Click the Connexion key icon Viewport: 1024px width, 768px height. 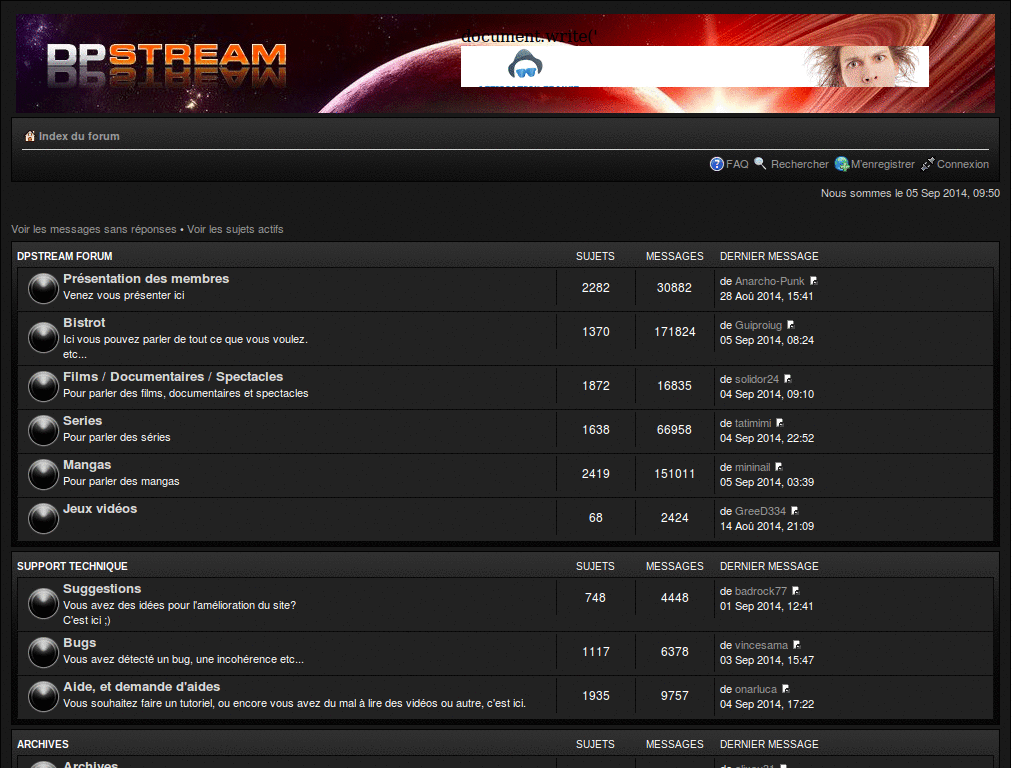(928, 164)
